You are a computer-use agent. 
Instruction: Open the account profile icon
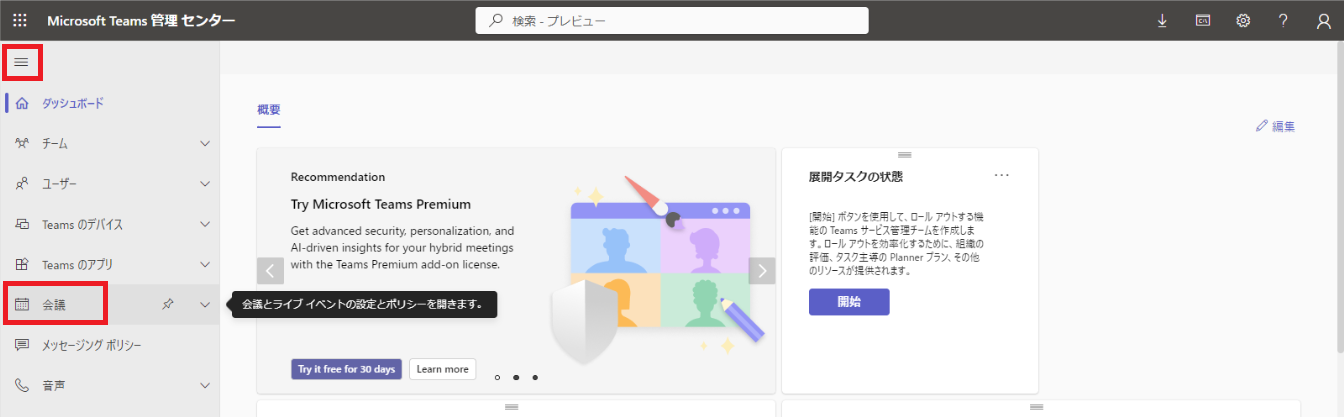tap(1323, 20)
